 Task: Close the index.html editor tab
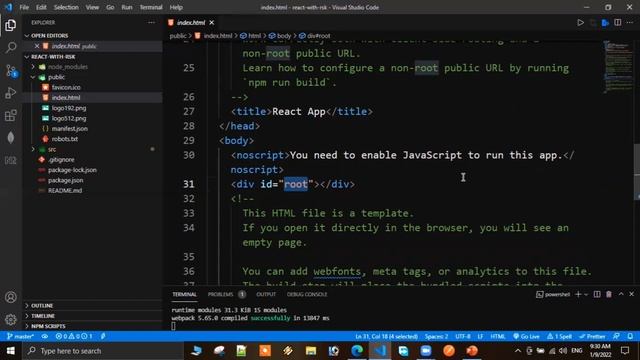point(211,22)
